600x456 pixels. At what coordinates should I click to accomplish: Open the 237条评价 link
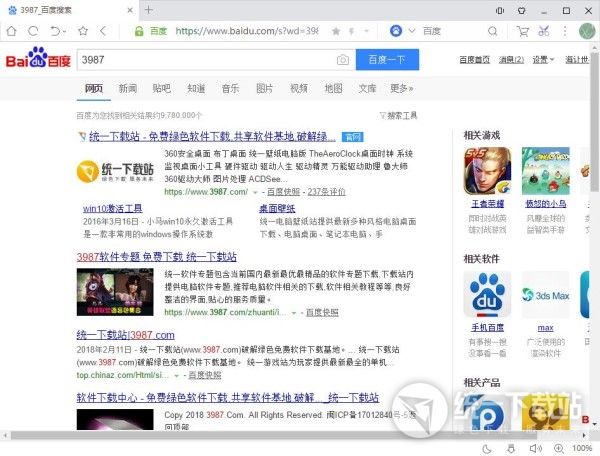[326, 192]
